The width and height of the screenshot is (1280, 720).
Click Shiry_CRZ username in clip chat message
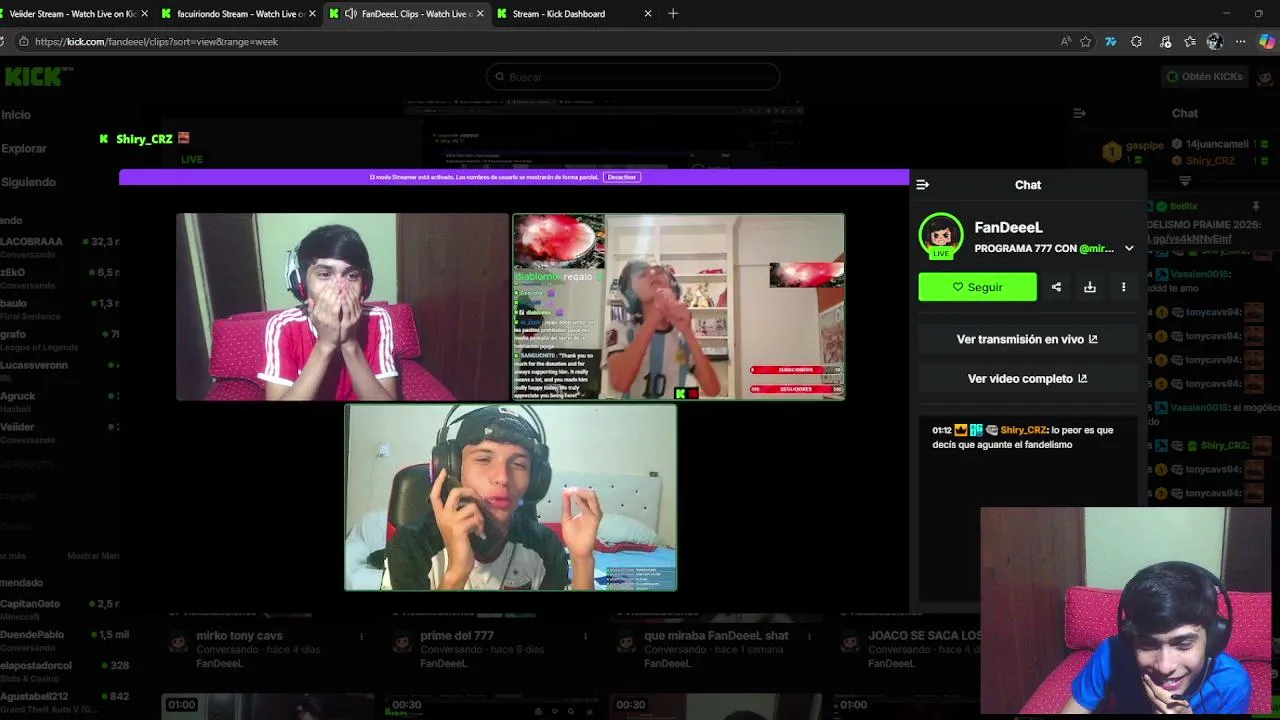tap(1023, 430)
